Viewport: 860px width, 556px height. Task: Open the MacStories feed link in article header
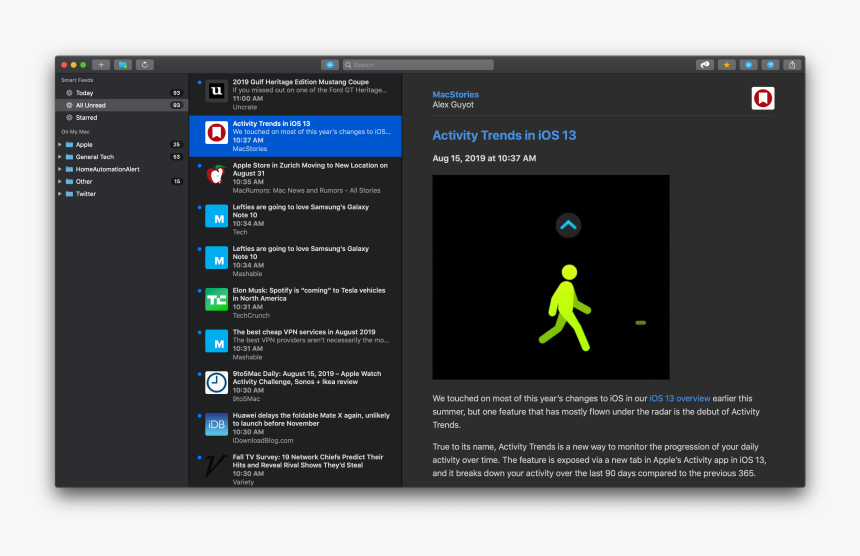point(455,94)
